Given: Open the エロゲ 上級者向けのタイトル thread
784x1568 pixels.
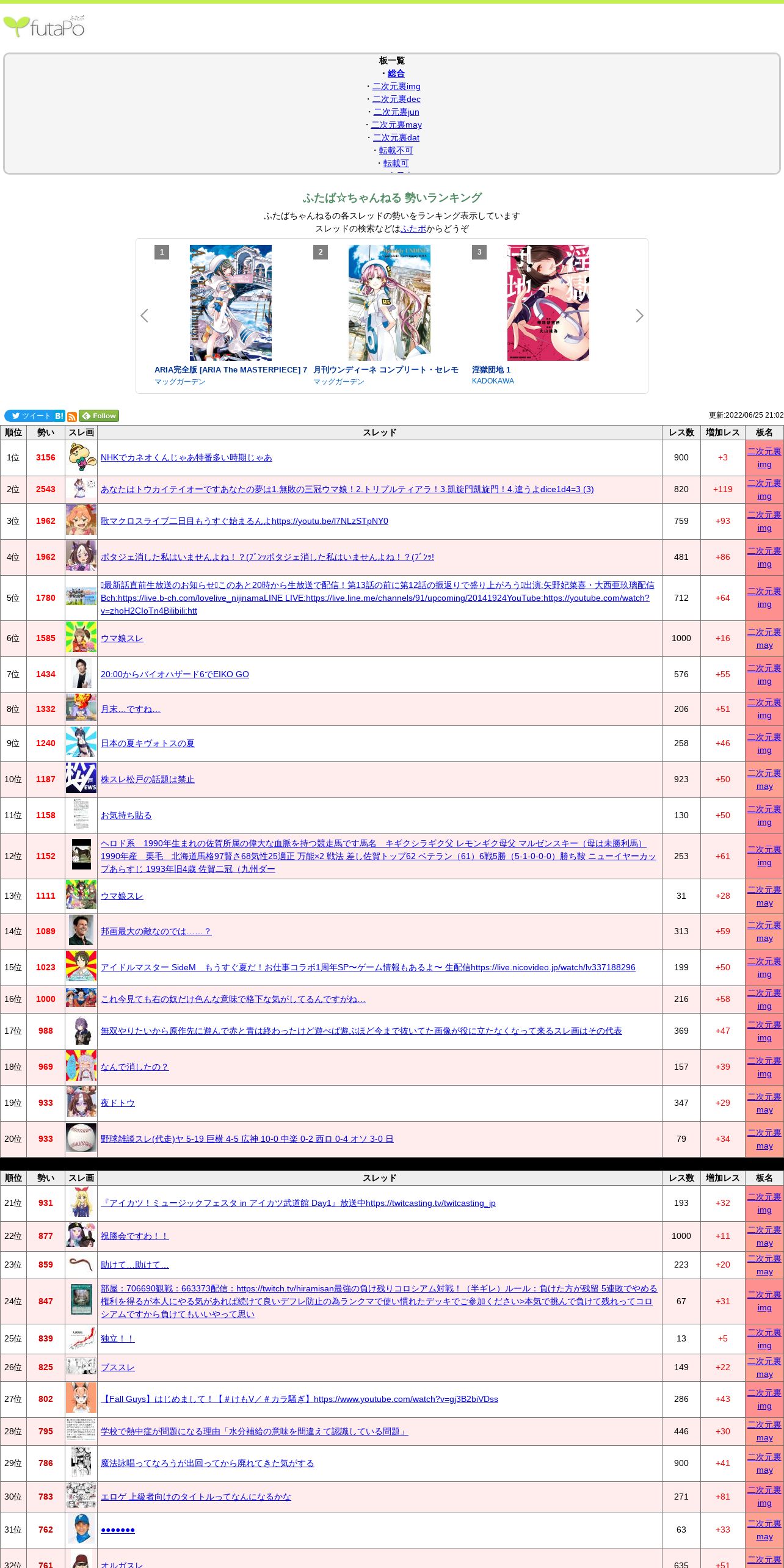Looking at the screenshot, I should click(196, 1497).
